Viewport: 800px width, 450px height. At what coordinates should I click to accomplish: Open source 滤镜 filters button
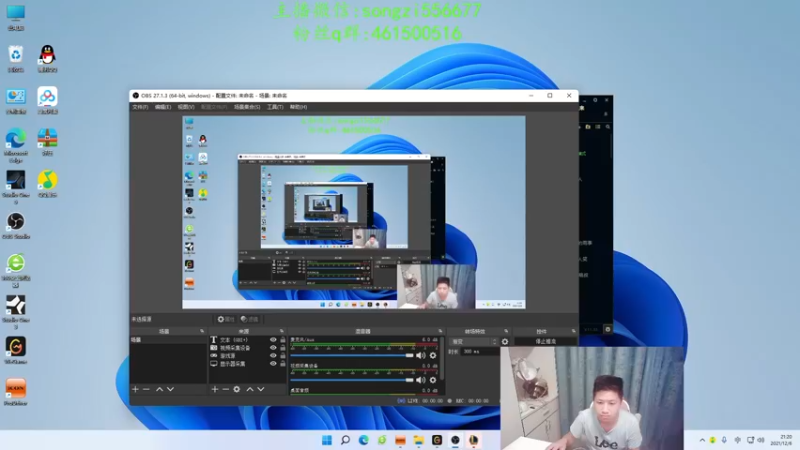pyautogui.click(x=249, y=319)
